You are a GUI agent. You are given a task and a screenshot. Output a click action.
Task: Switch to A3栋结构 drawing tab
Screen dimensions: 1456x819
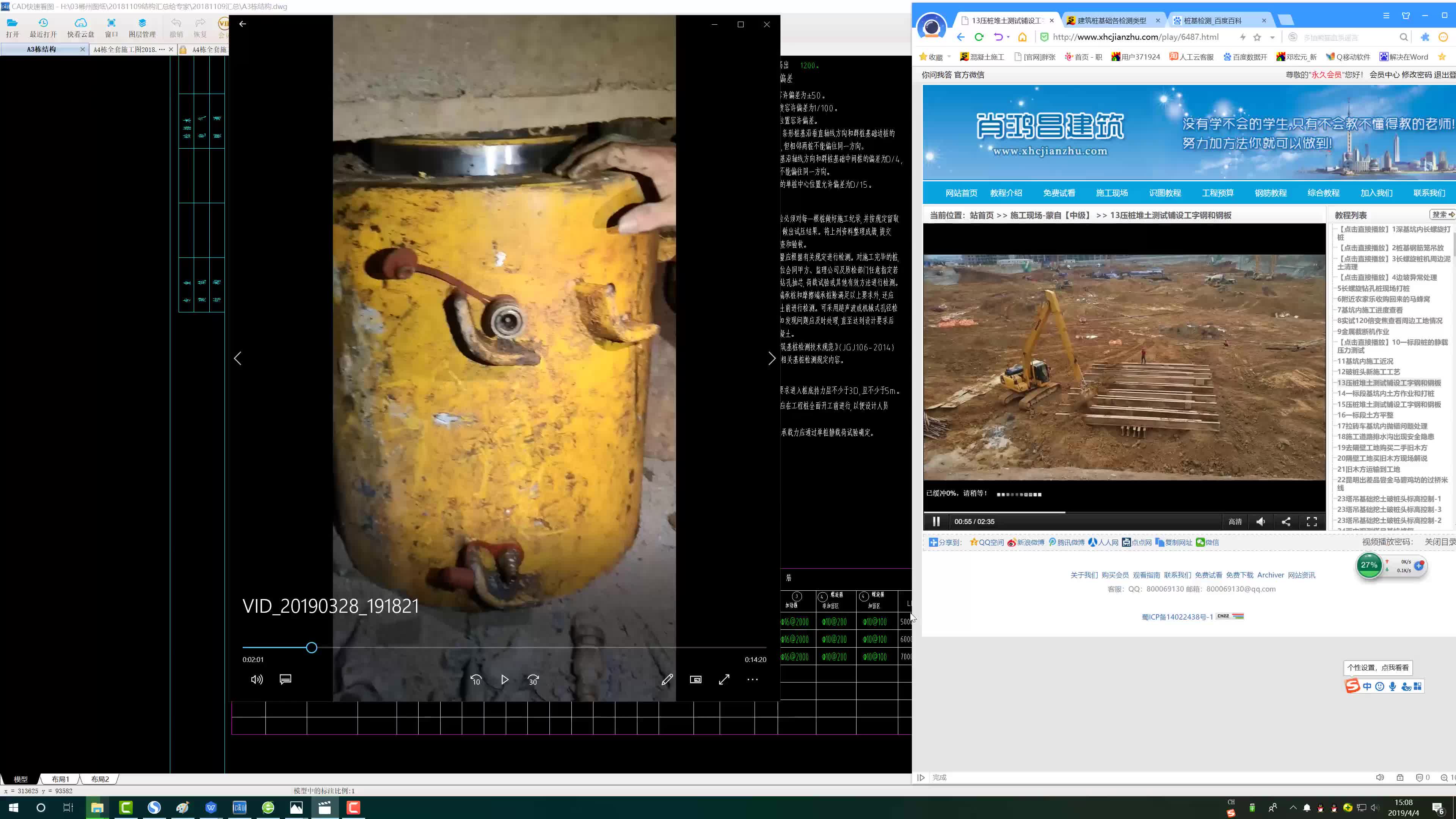(41, 49)
